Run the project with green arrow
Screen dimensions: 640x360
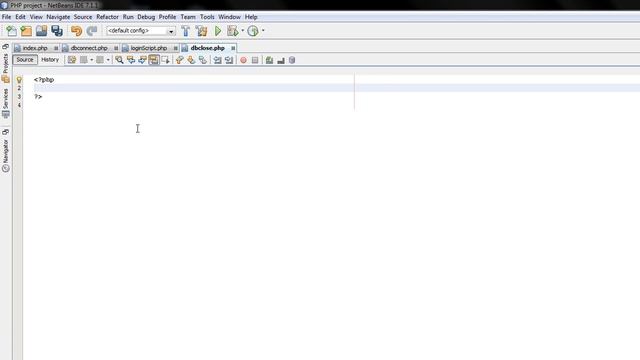(218, 31)
